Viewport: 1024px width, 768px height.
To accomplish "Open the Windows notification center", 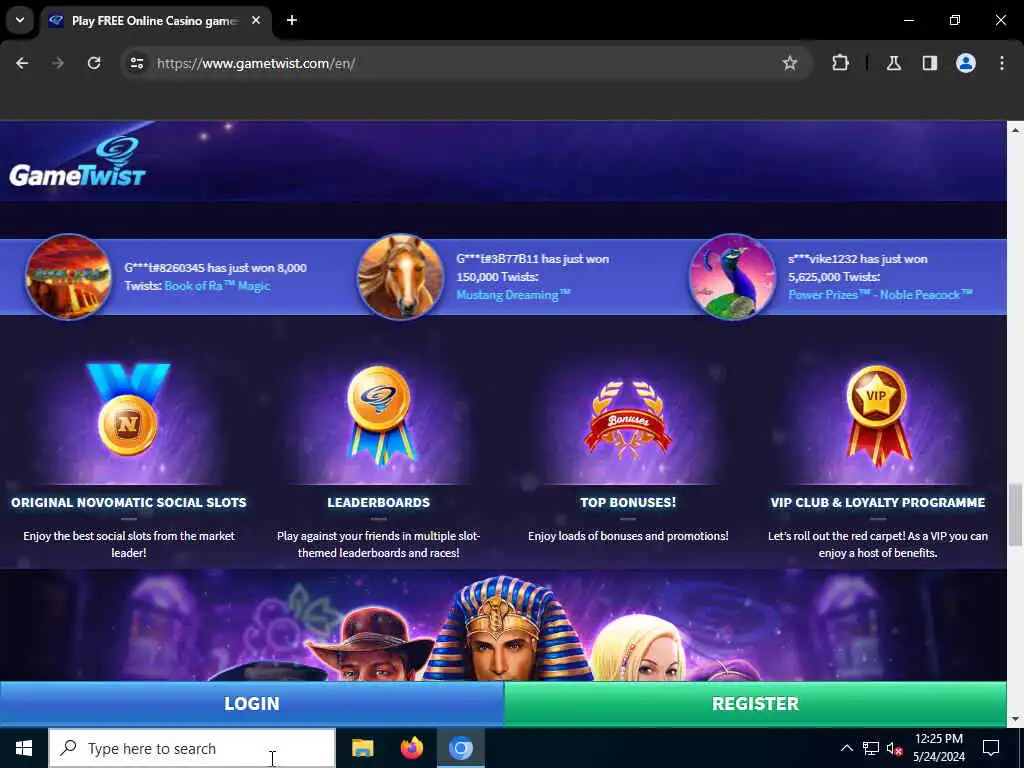I will pyautogui.click(x=991, y=748).
